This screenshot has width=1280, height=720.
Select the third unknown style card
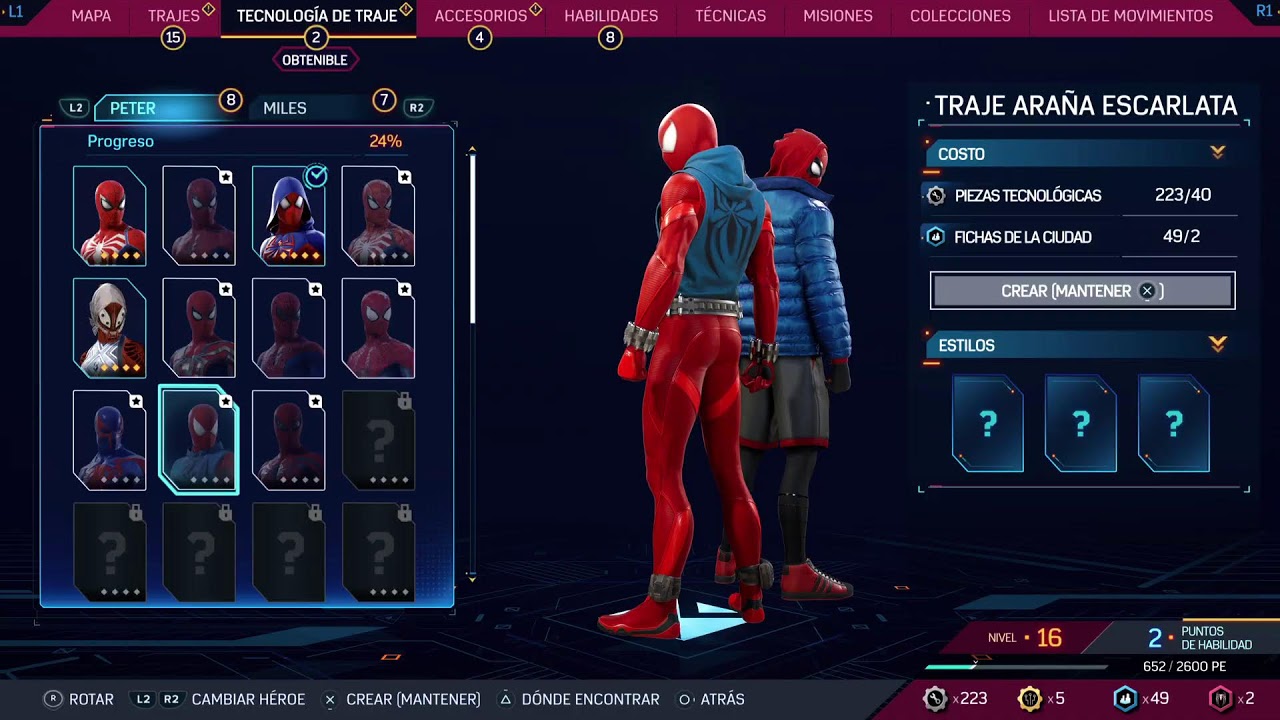pyautogui.click(x=1174, y=423)
